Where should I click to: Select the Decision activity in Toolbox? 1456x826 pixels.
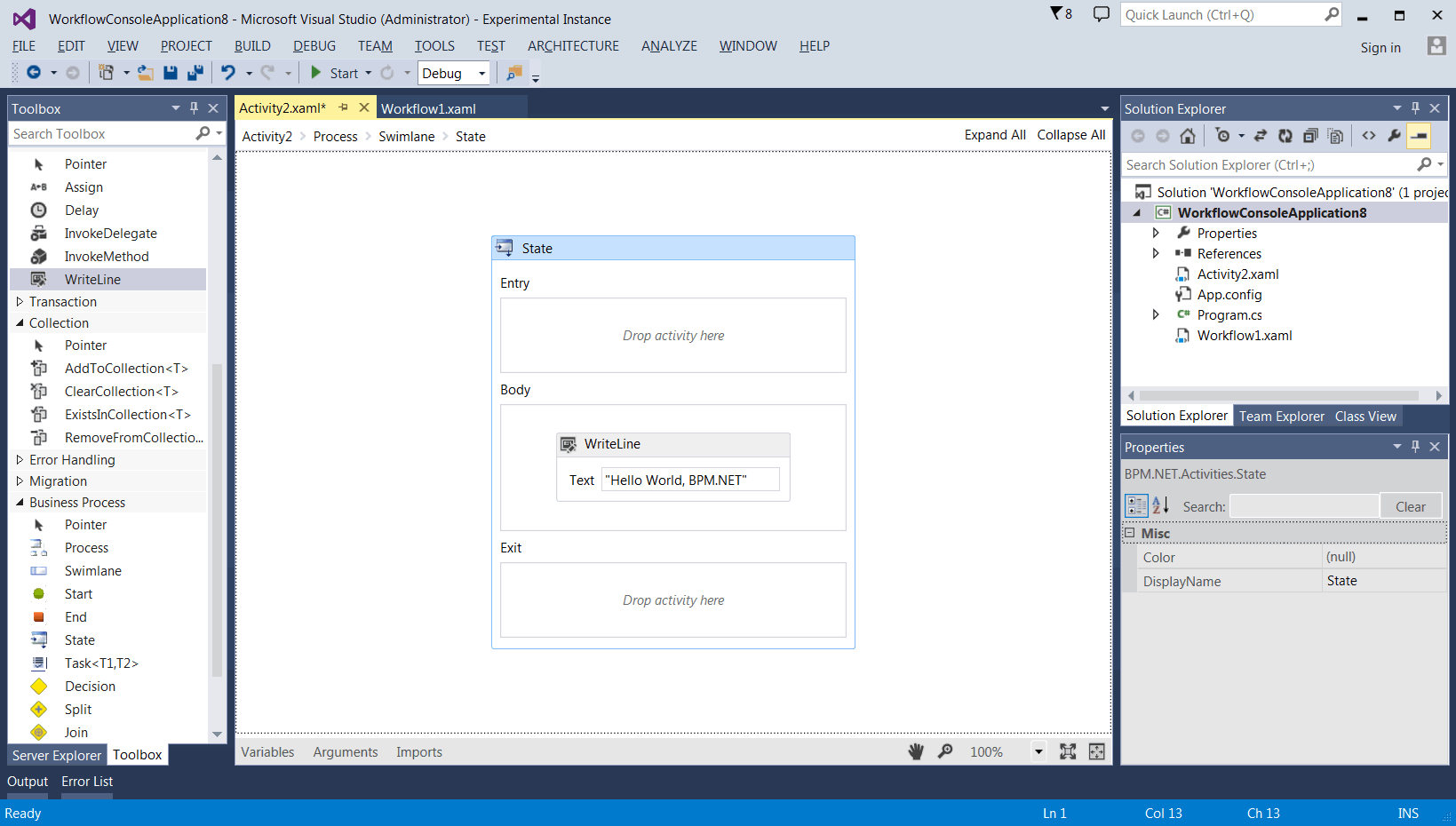click(90, 687)
